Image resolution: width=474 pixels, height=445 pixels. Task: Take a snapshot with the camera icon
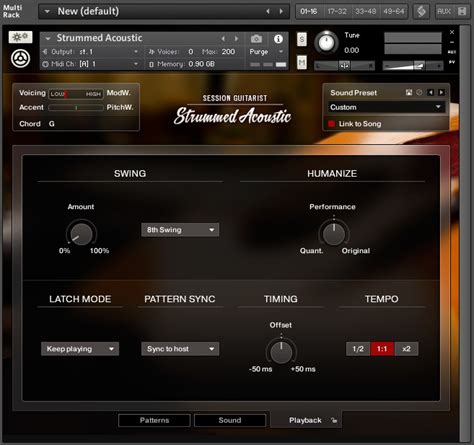click(256, 39)
